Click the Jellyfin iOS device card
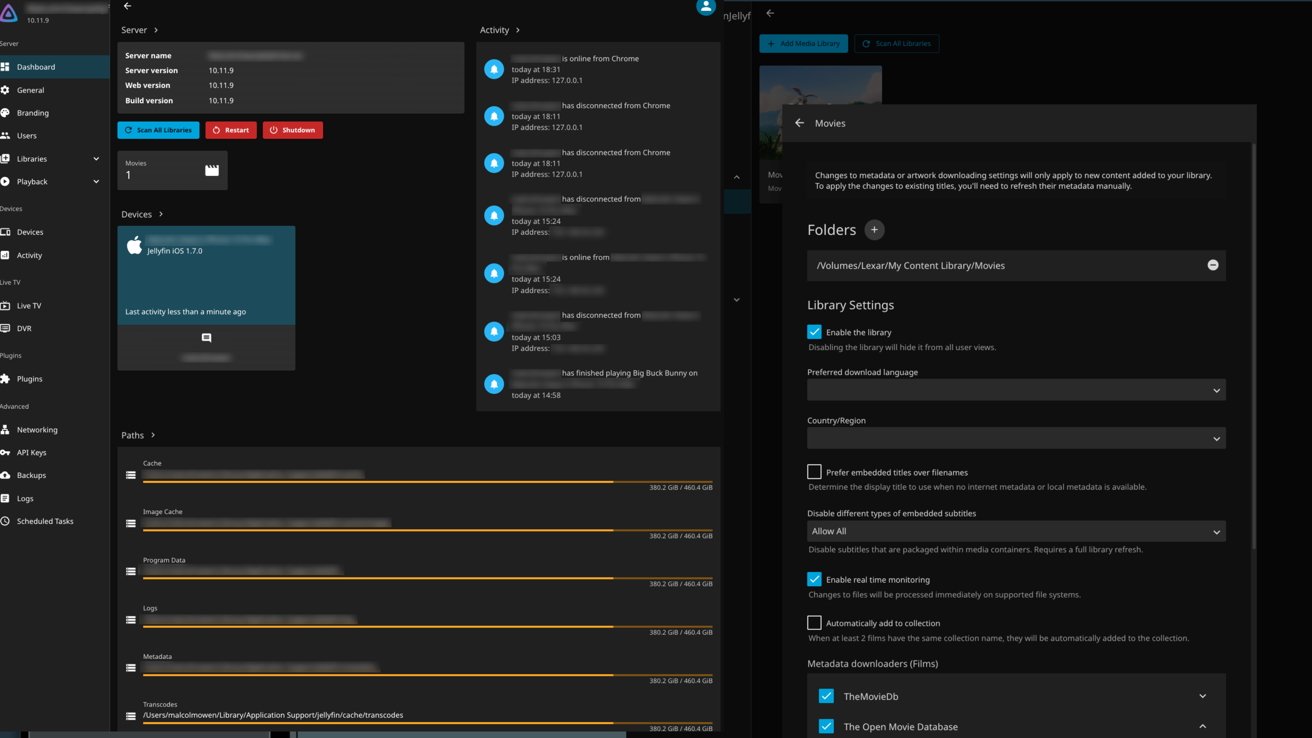 (206, 275)
